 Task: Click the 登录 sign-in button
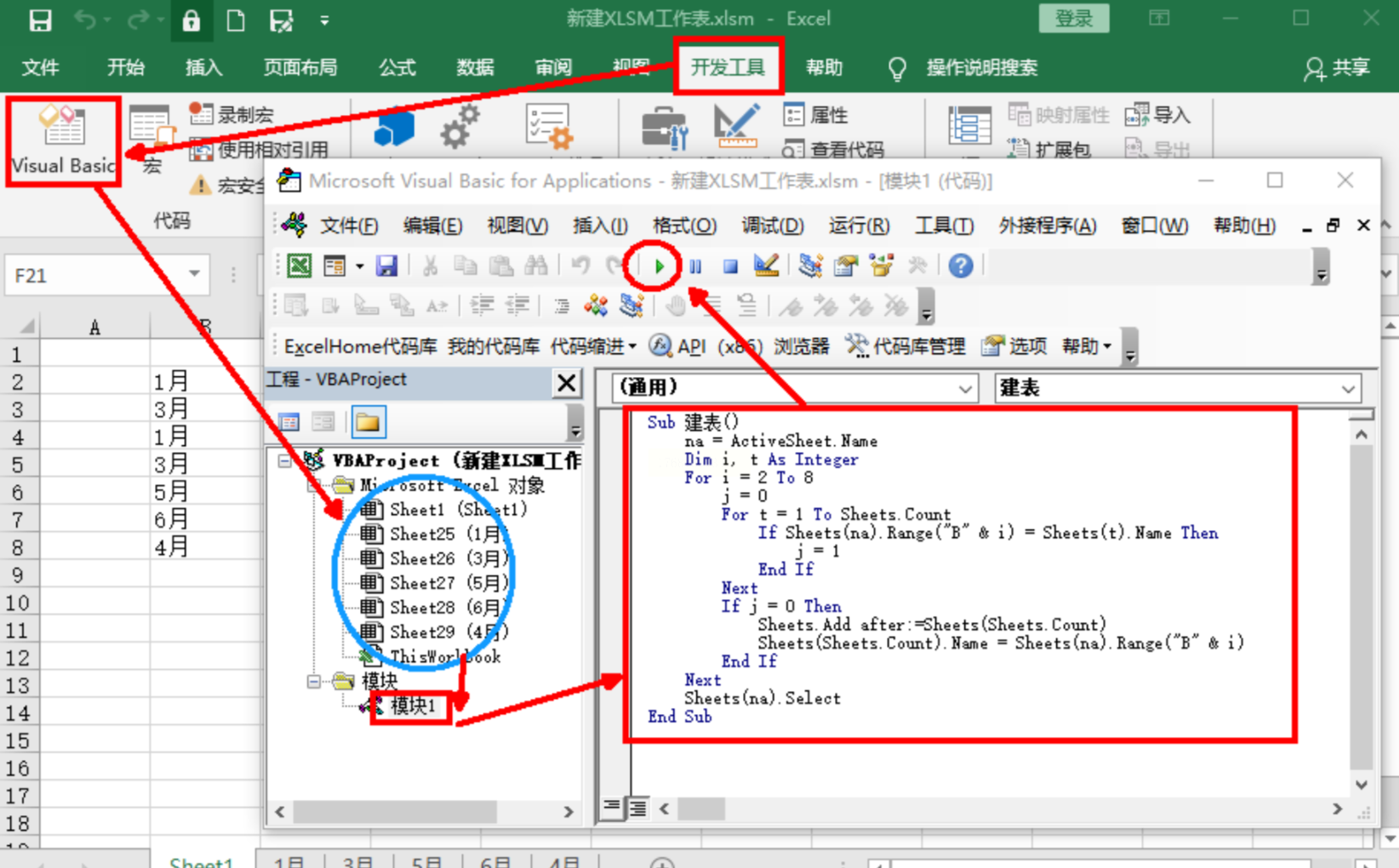click(1074, 19)
